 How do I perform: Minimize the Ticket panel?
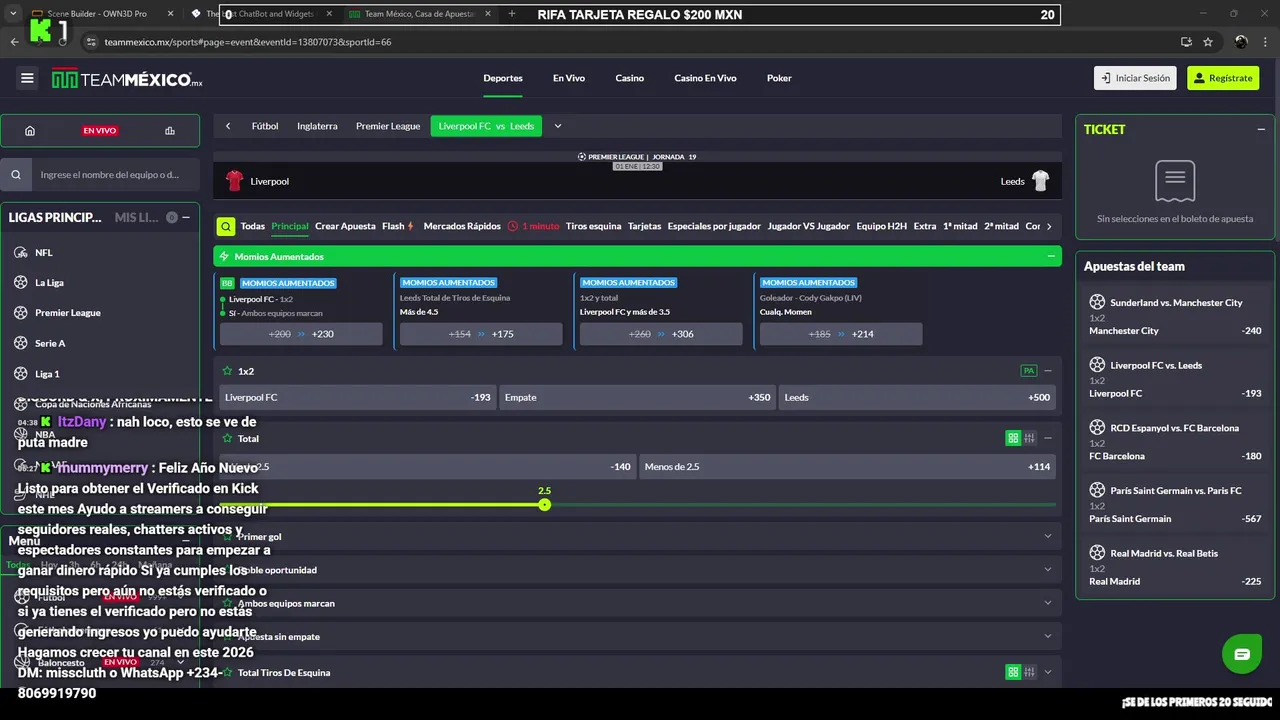[1261, 129]
